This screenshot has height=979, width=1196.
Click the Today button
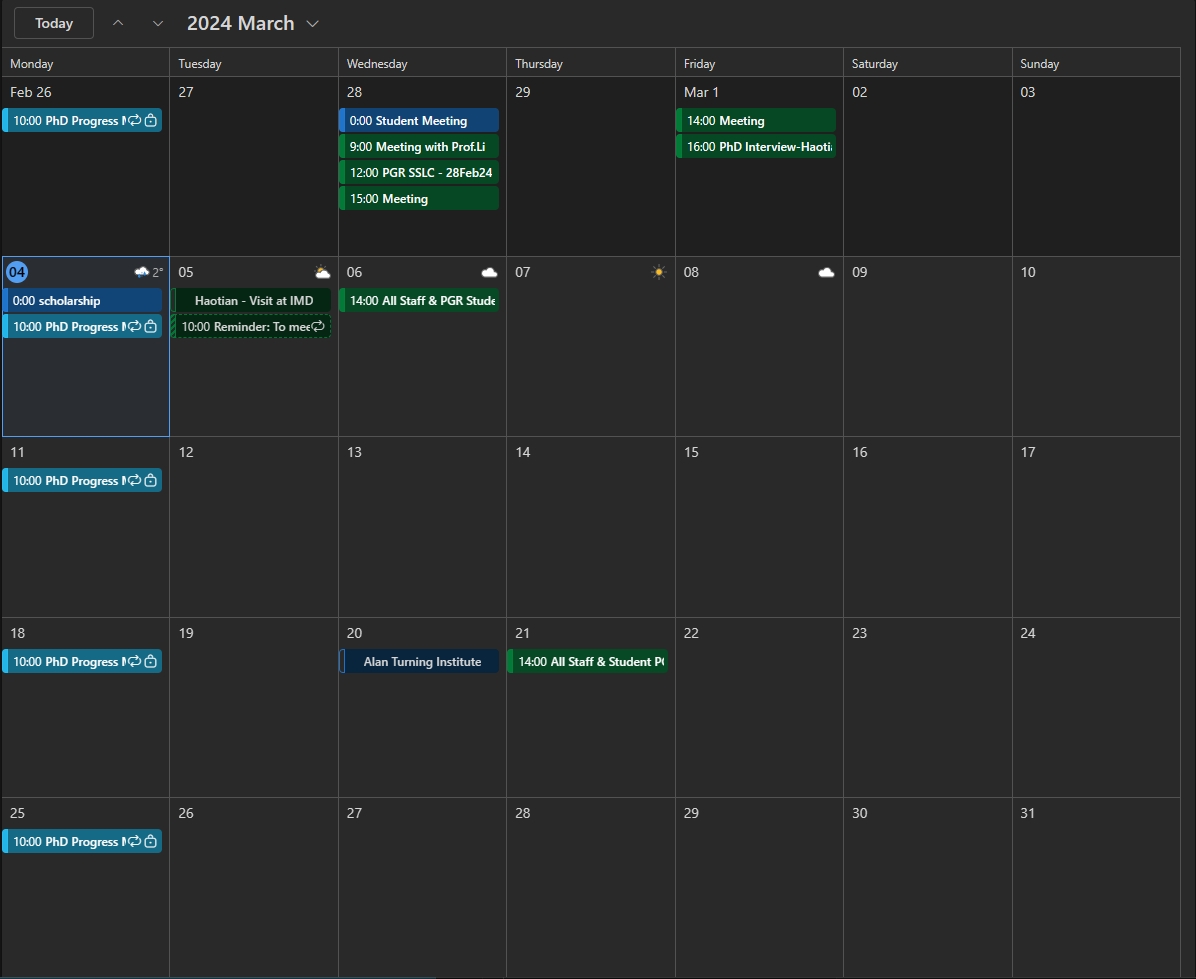tap(53, 23)
